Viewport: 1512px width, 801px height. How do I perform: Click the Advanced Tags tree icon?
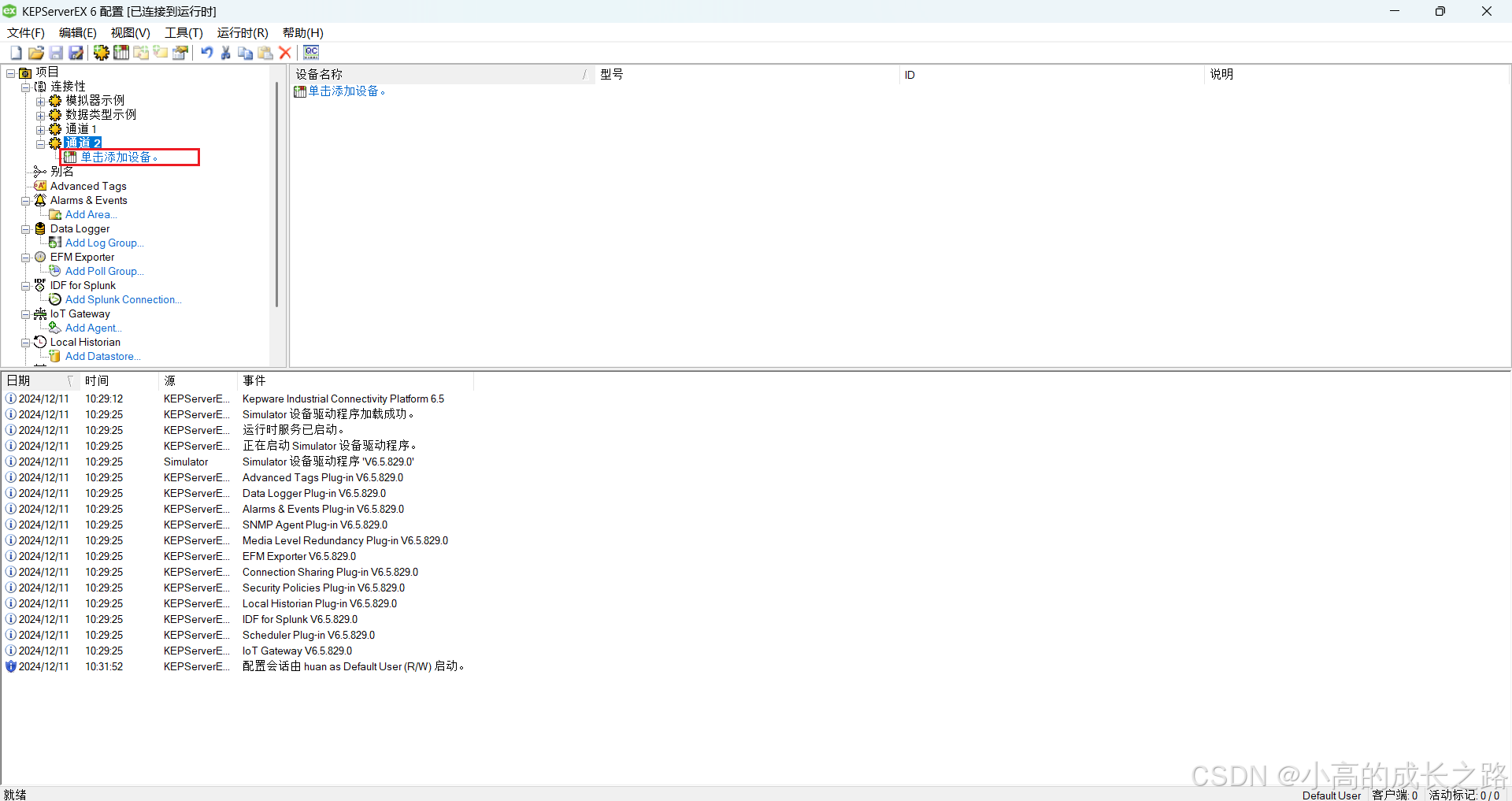pos(40,186)
